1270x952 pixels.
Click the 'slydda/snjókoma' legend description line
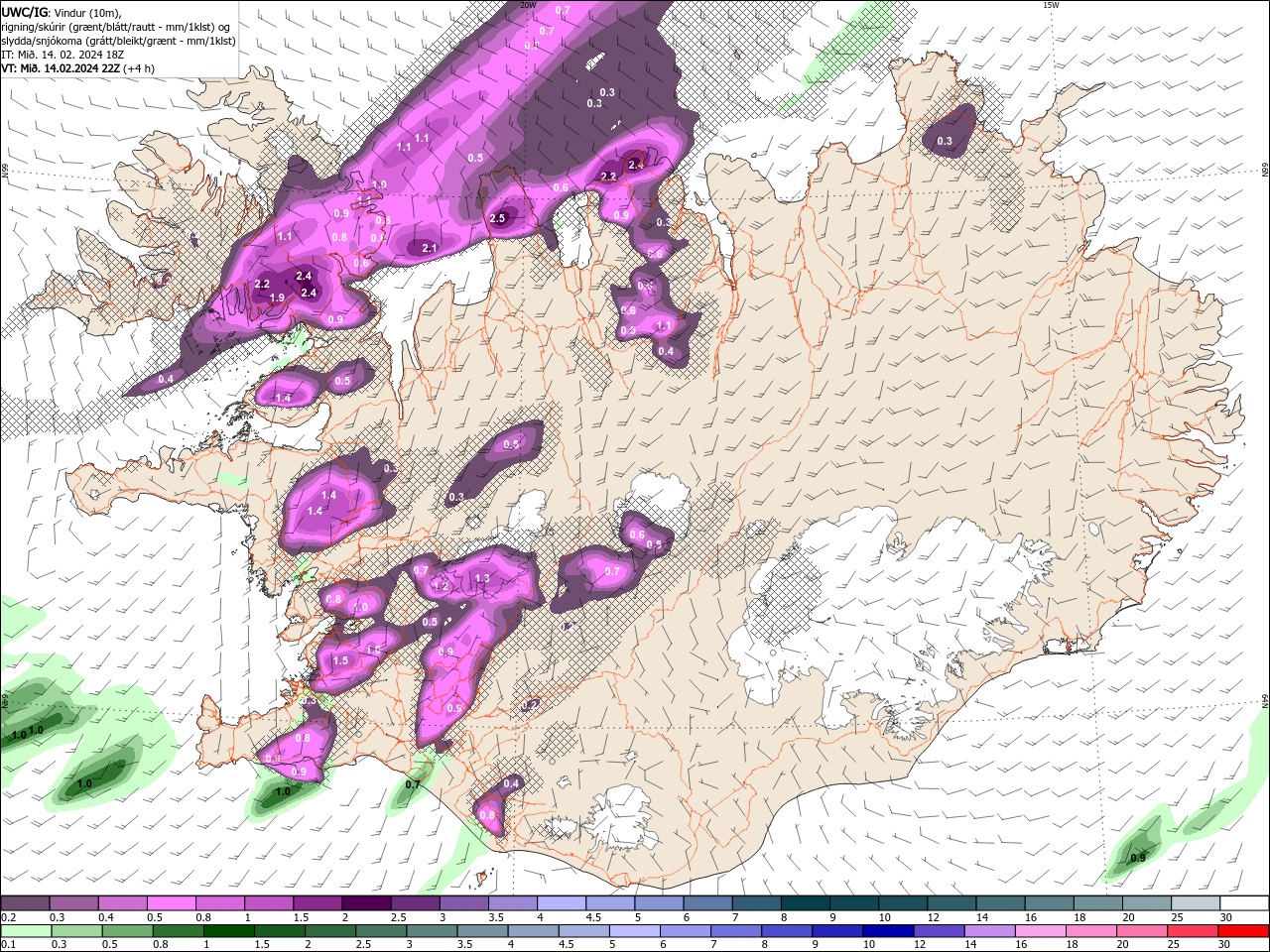pos(118,41)
